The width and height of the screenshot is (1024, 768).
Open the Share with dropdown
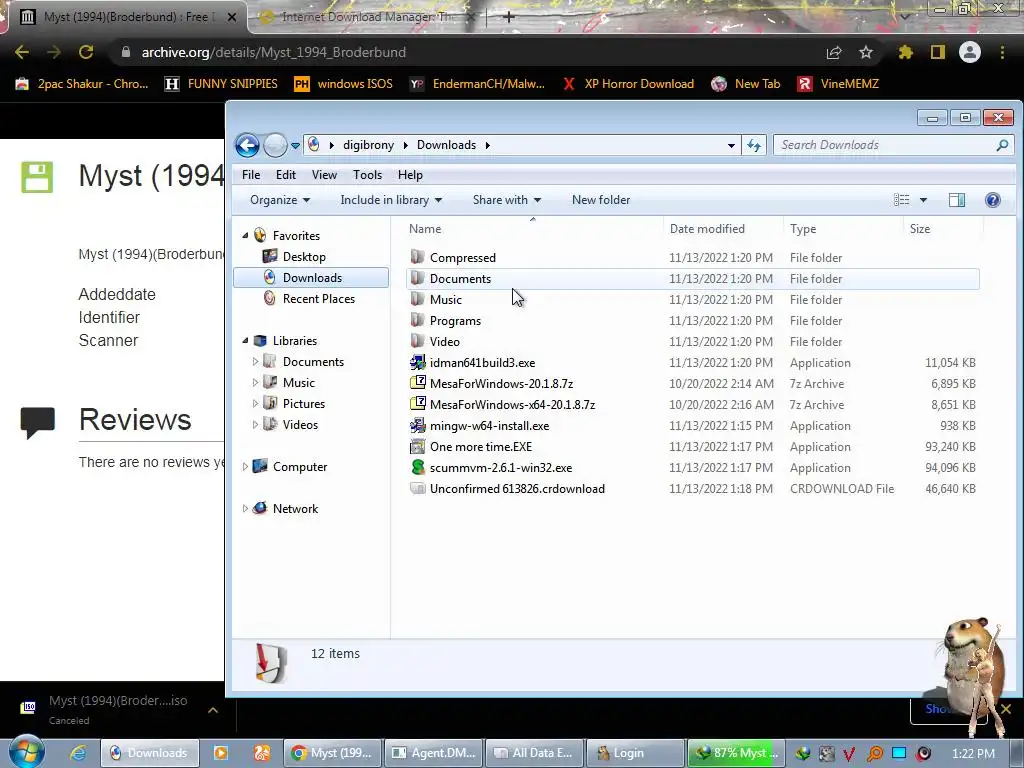(x=507, y=200)
